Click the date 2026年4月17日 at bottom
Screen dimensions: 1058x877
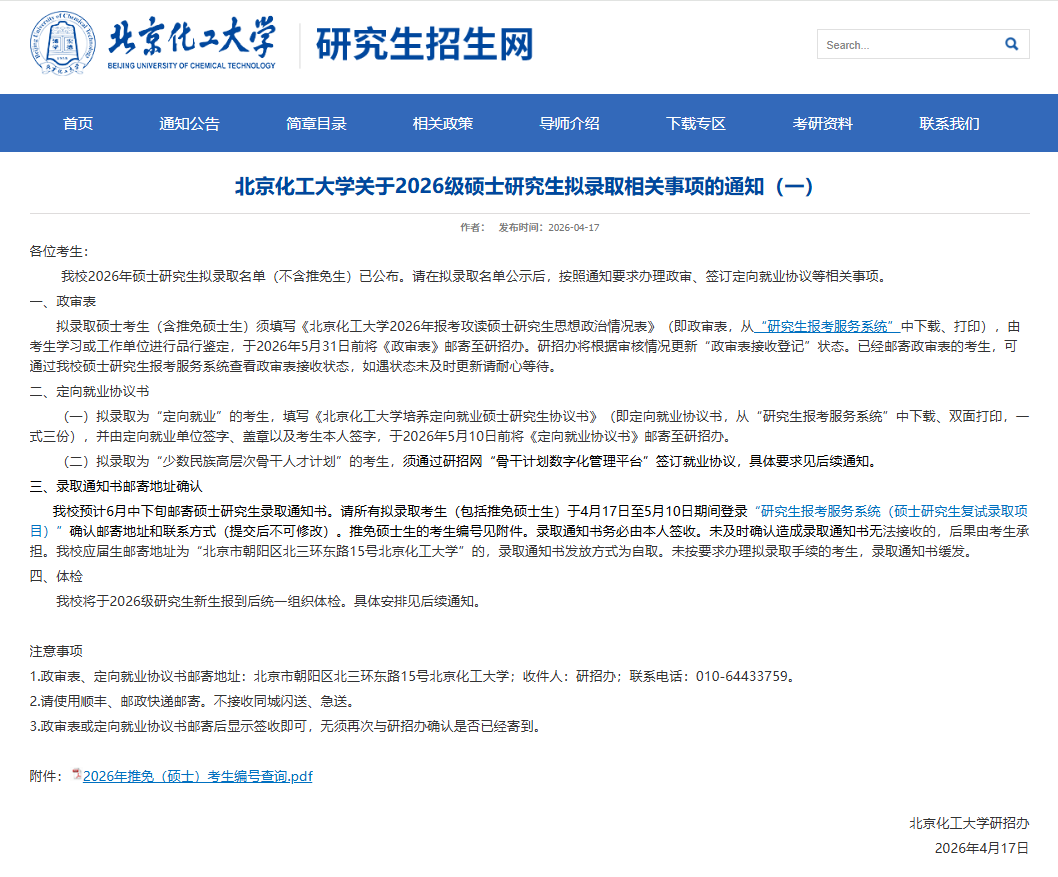pos(982,849)
